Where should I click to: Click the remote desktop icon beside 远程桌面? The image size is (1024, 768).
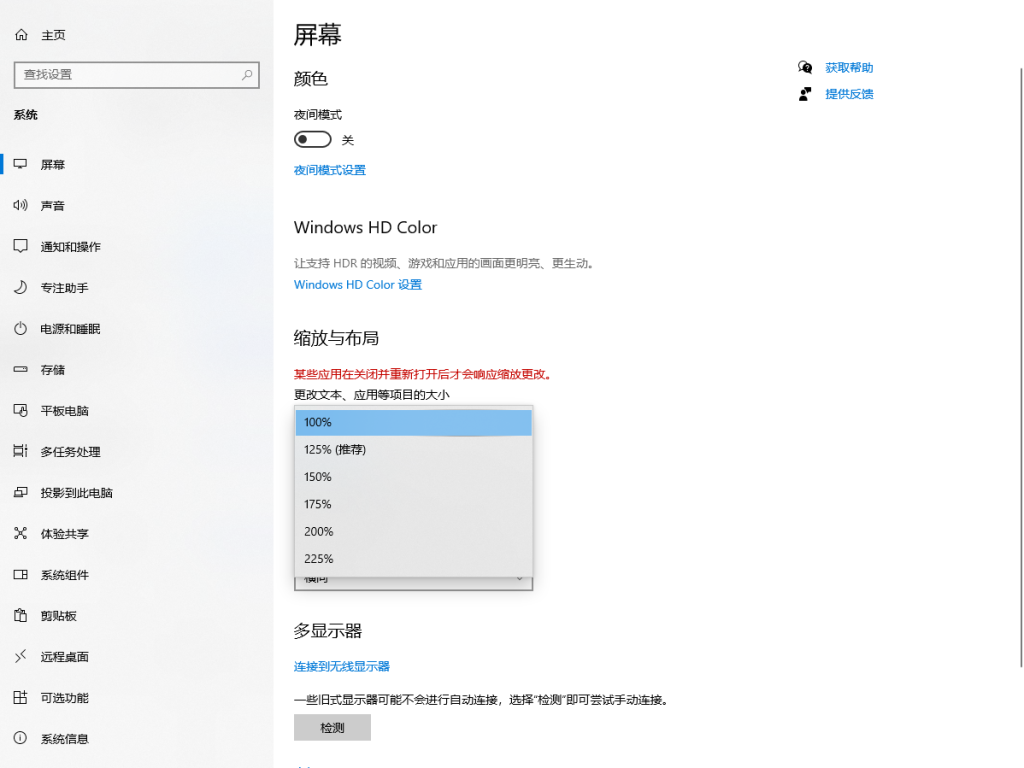pos(21,656)
